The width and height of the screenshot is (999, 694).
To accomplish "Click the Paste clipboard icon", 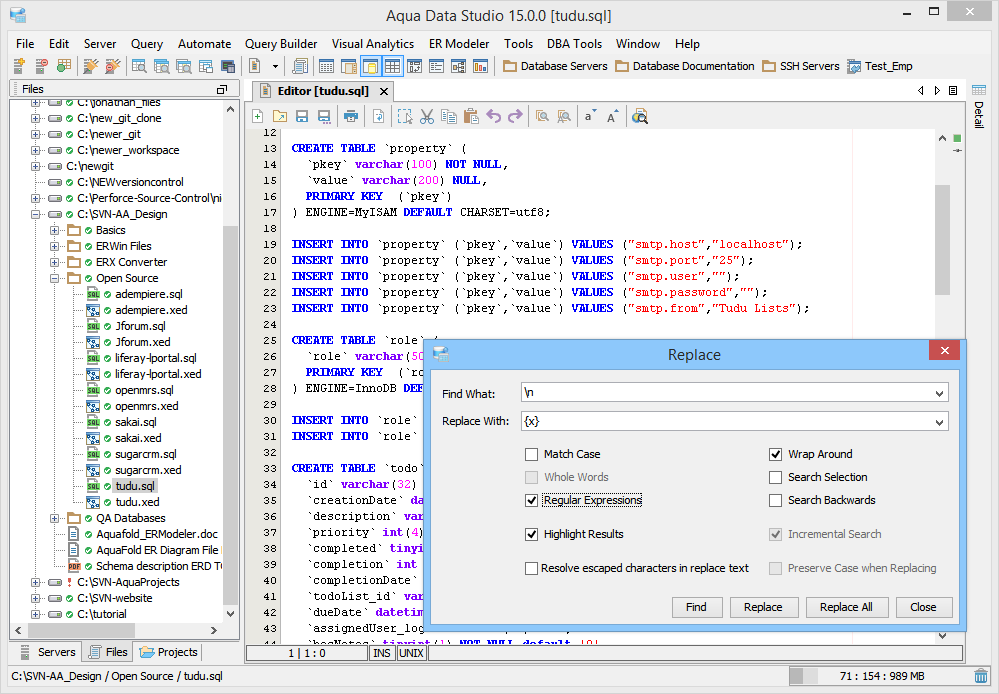I will [471, 116].
